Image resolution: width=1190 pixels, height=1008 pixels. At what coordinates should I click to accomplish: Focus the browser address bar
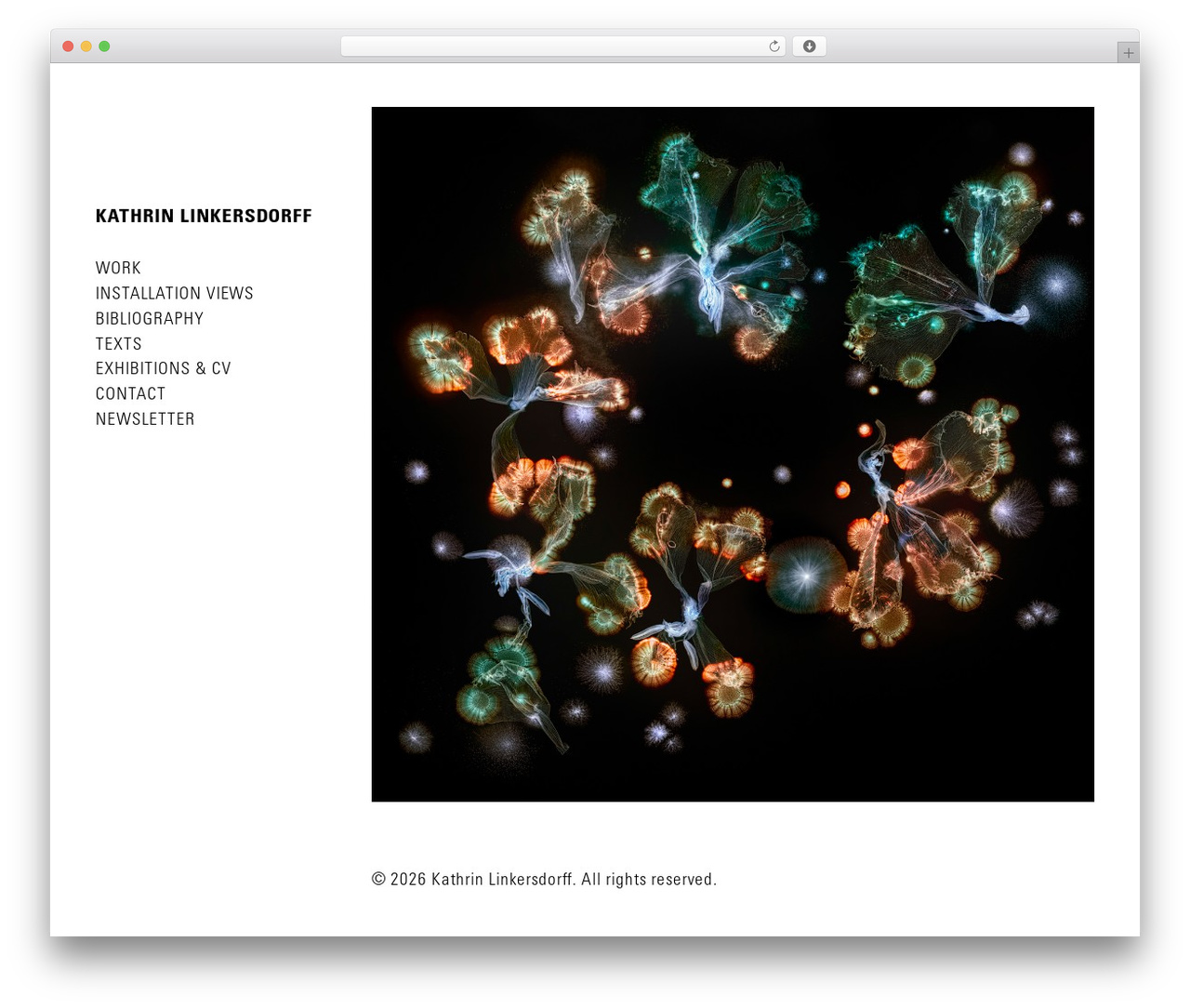pyautogui.click(x=562, y=46)
